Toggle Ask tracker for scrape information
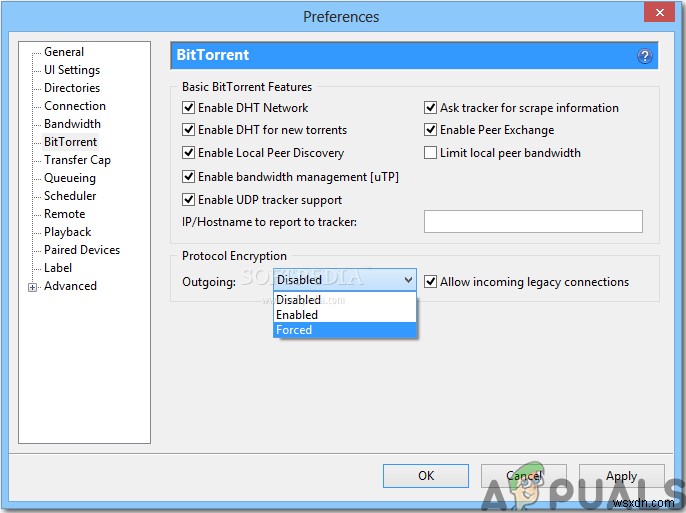Image resolution: width=686 pixels, height=513 pixels. [x=430, y=108]
